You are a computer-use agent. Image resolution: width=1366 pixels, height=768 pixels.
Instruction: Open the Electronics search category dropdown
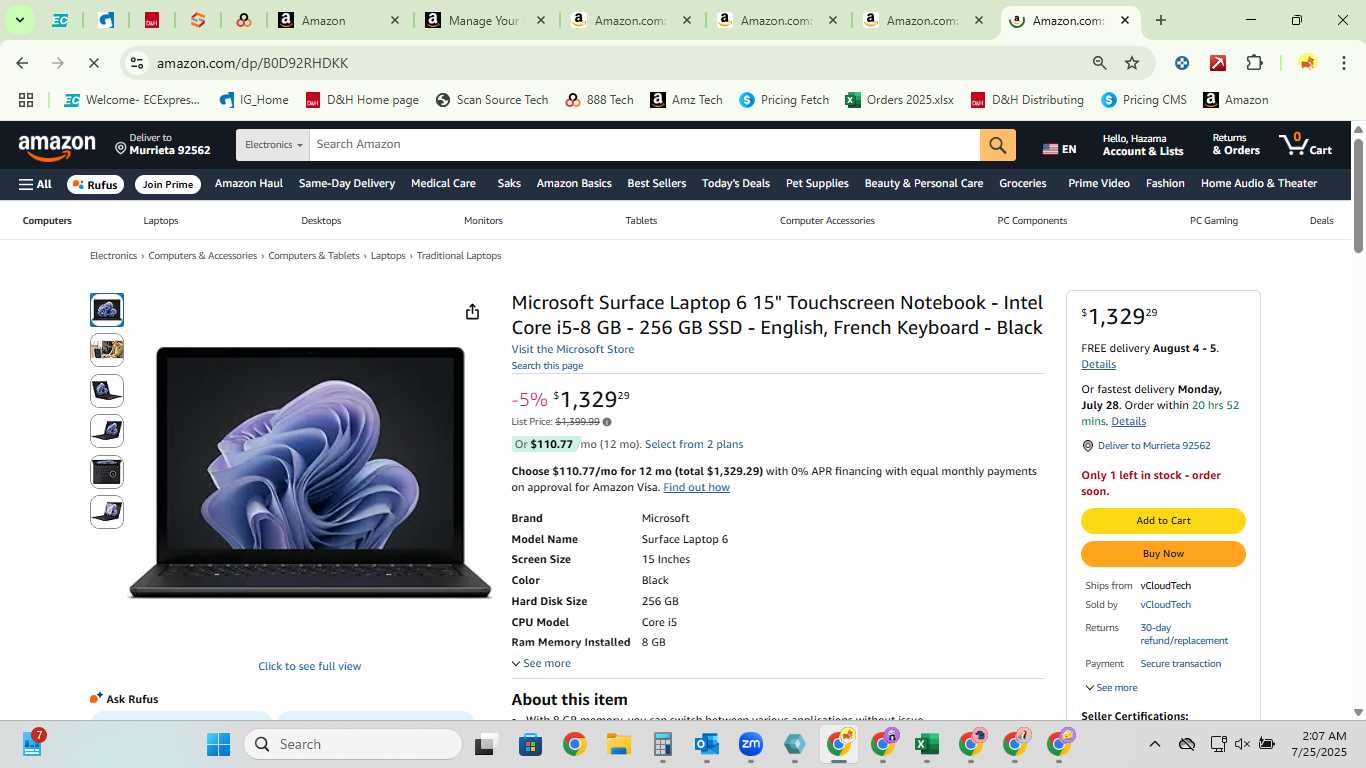point(273,145)
